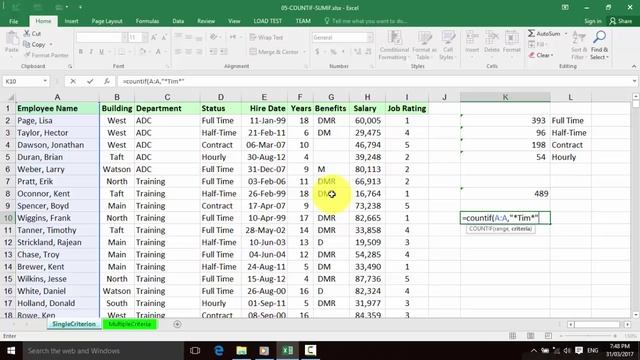Click Tell me what you want box

point(366,21)
